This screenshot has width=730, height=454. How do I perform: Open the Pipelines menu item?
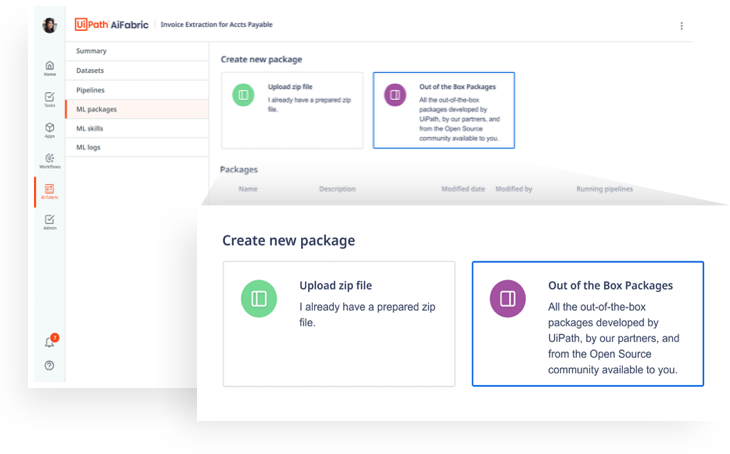tap(137, 90)
